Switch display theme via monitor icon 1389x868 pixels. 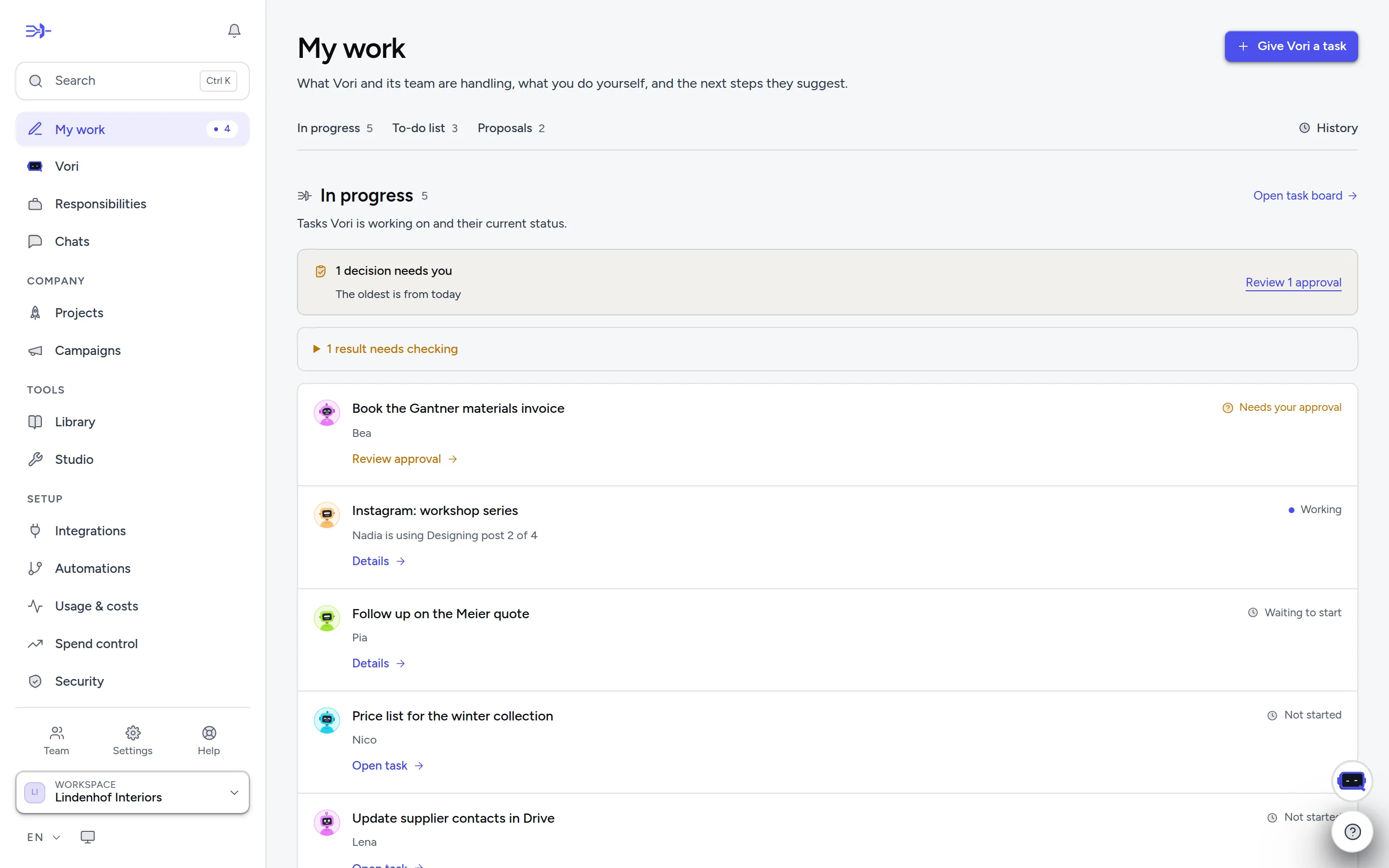click(x=87, y=837)
